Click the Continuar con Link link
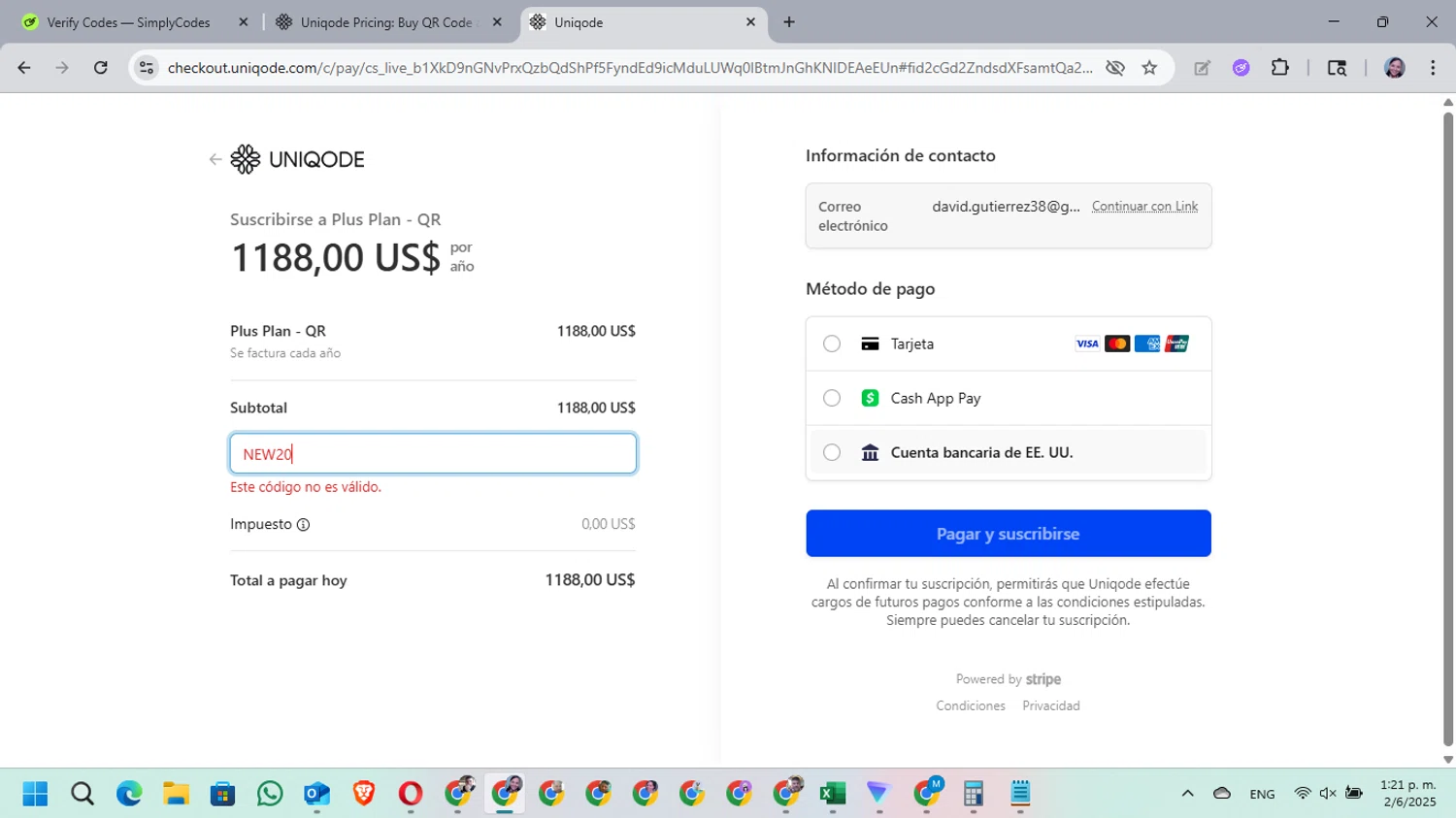Image resolution: width=1456 pixels, height=818 pixels. (x=1144, y=207)
